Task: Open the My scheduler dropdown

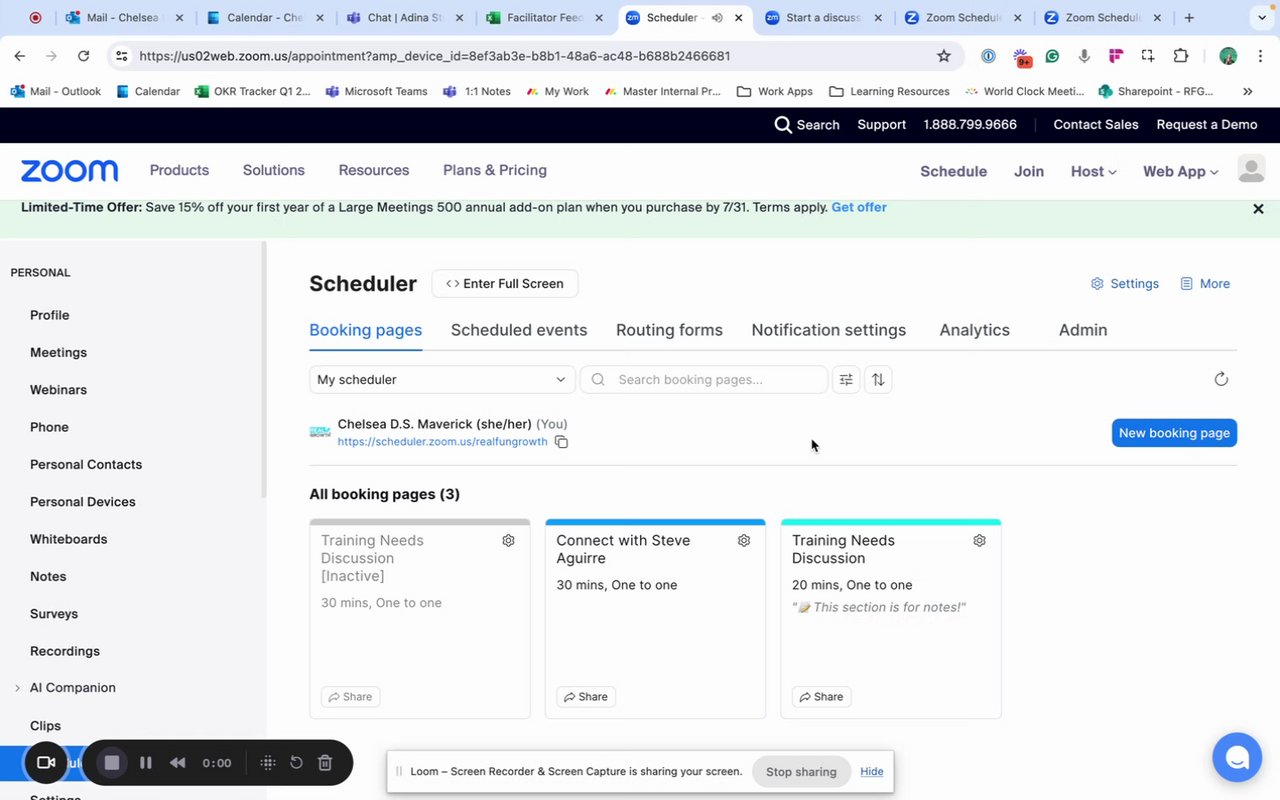Action: coord(442,380)
